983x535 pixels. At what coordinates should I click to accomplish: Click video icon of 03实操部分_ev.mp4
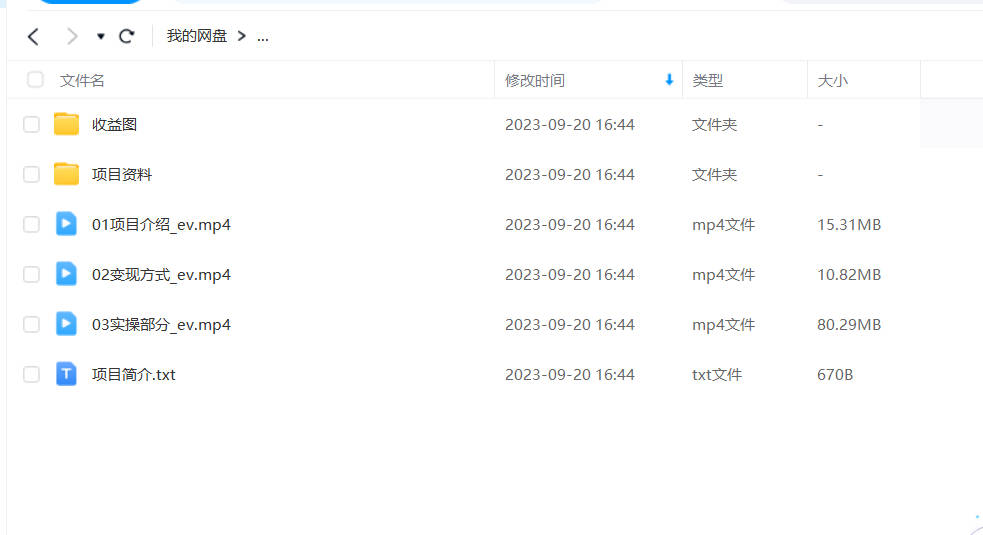click(66, 324)
